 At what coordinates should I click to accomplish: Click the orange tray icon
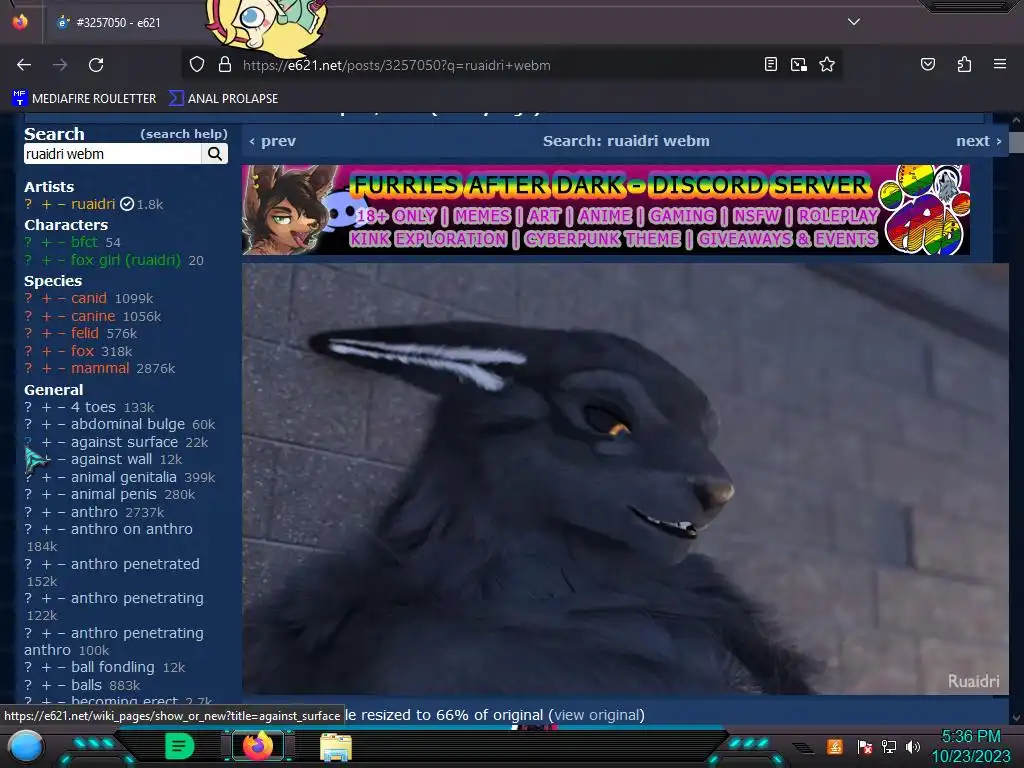point(835,746)
